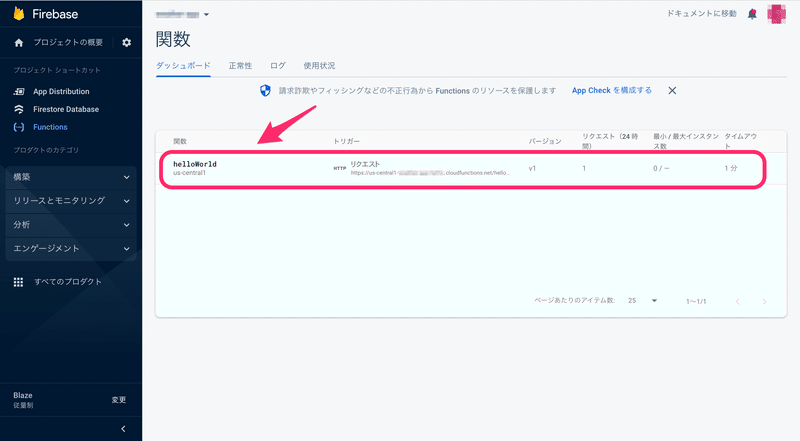The image size is (800, 441).
Task: Open notifications bell icon
Action: tap(752, 14)
